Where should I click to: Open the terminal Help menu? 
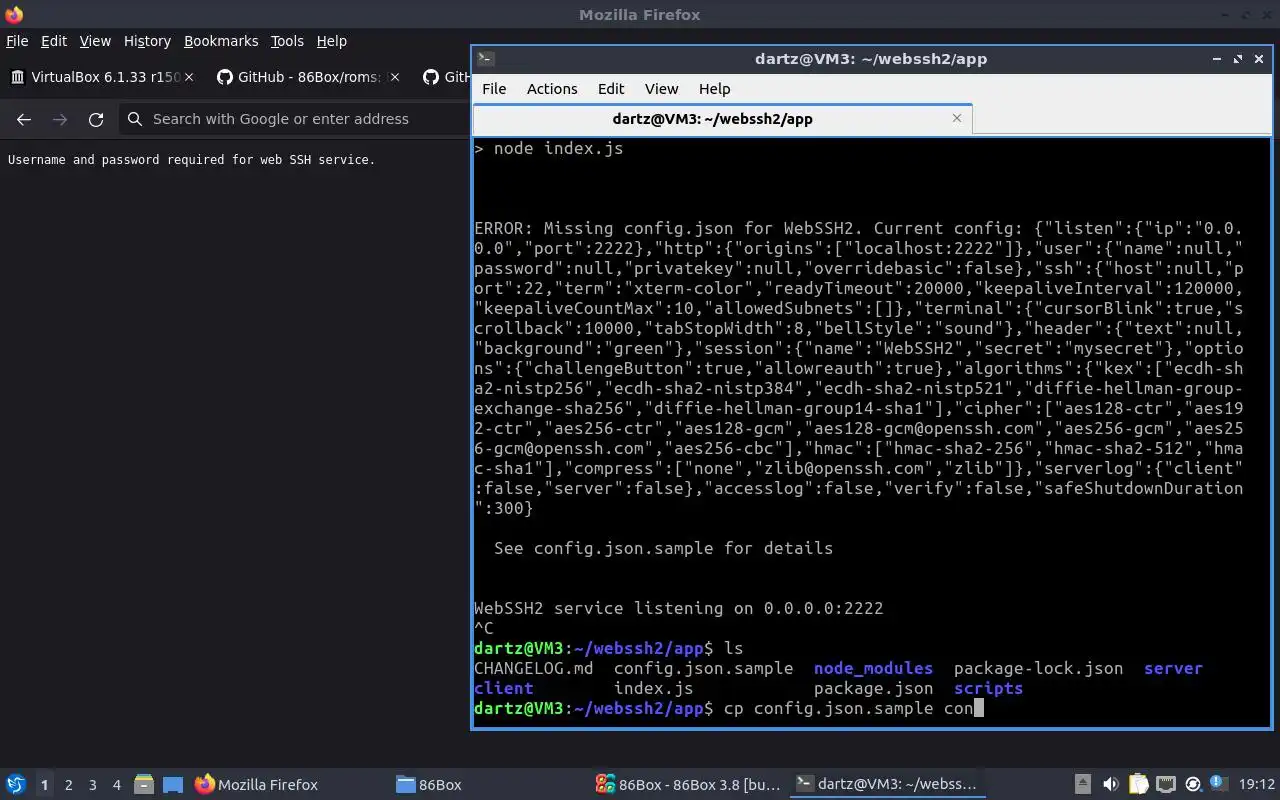pyautogui.click(x=714, y=89)
